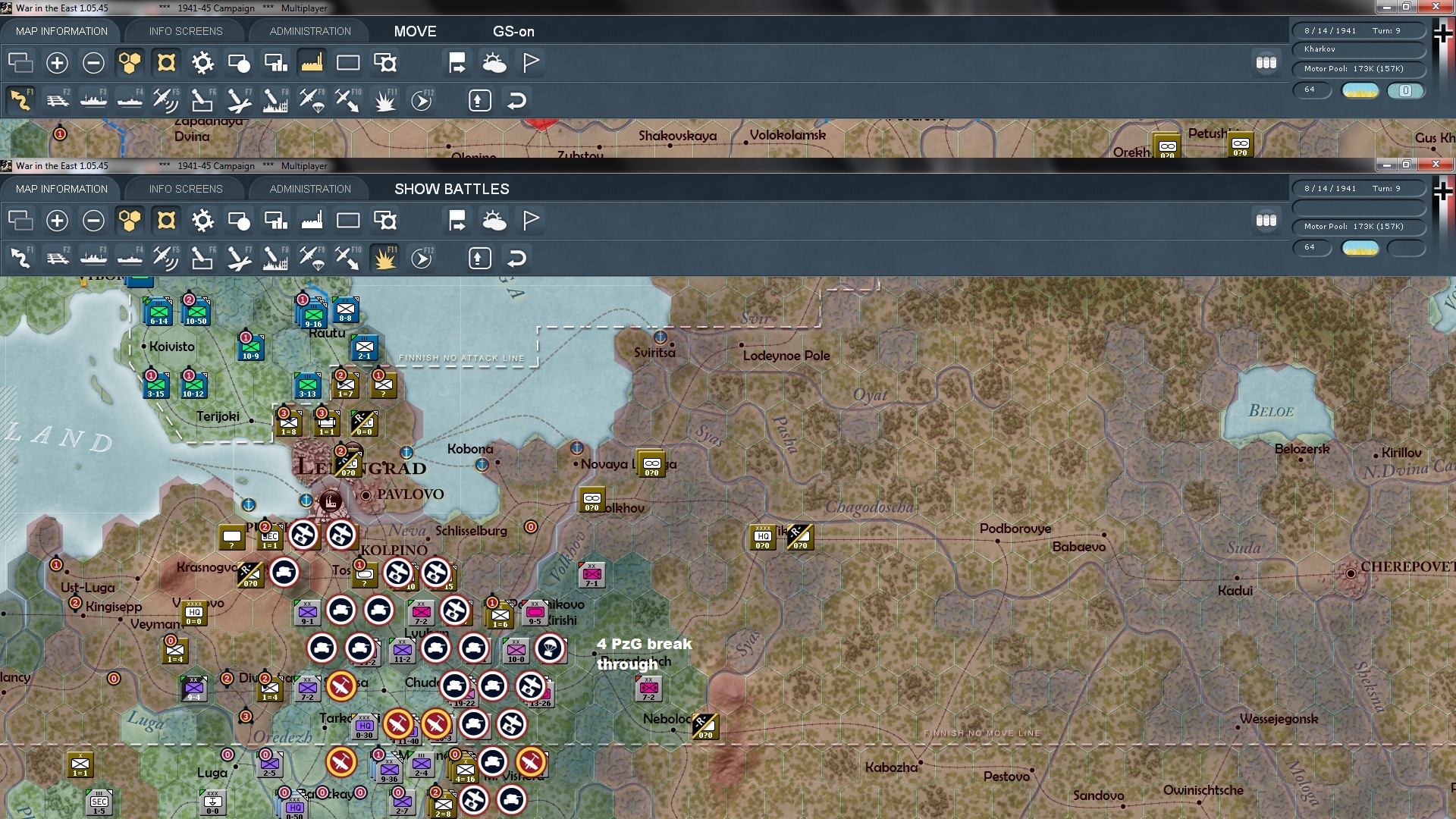Open ADMINISTRATION tab in lower window
Screen dimensions: 1456x819
[310, 189]
